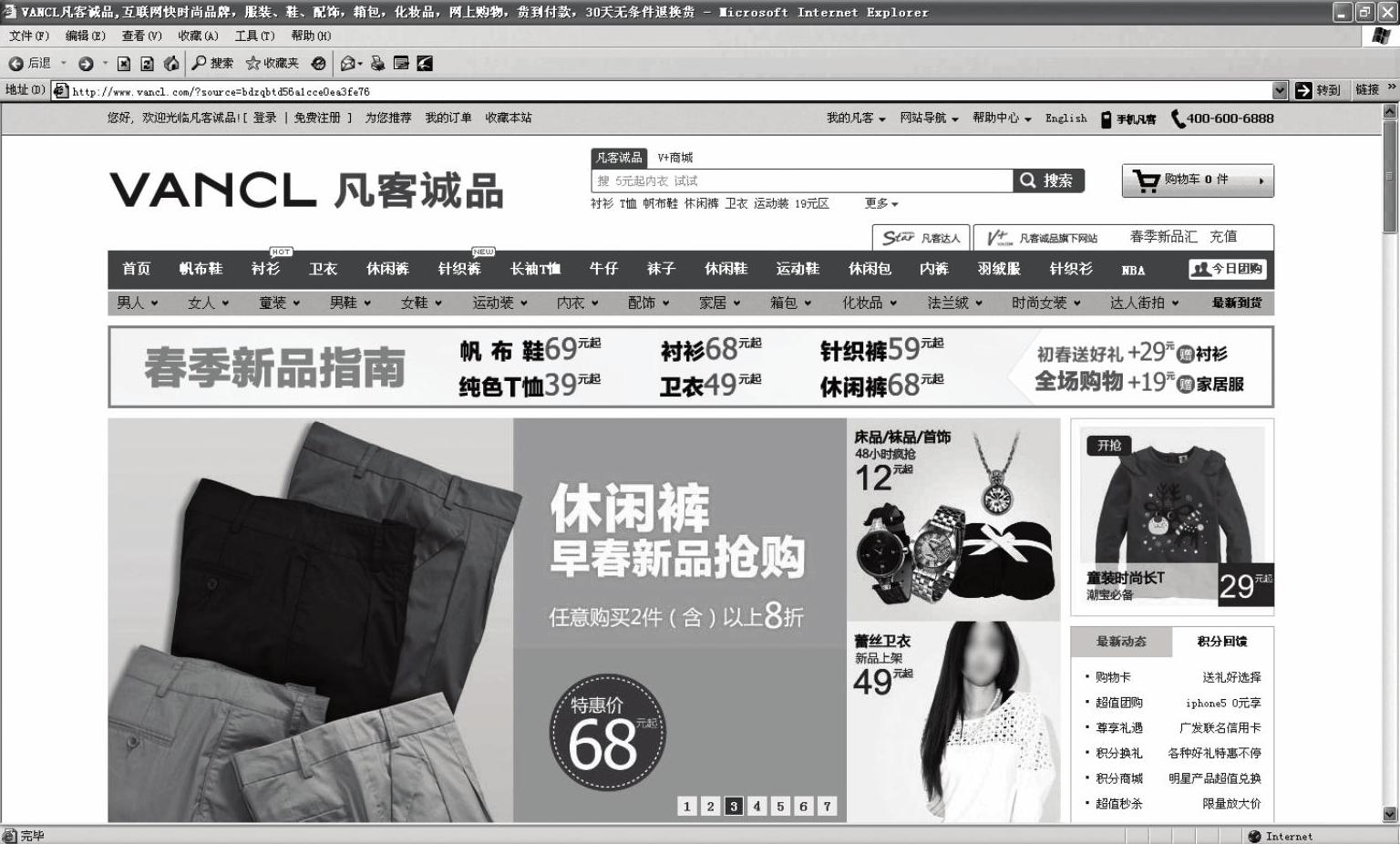Screen dimensions: 1400x844
Task: Switch to the 最新动态 tab
Action: pyautogui.click(x=1121, y=642)
